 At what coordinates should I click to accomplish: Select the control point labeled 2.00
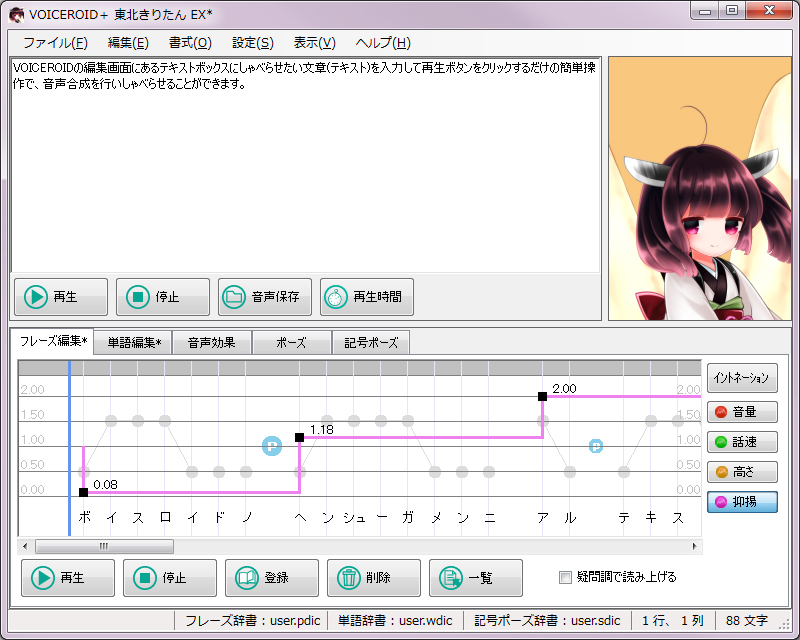tap(542, 397)
